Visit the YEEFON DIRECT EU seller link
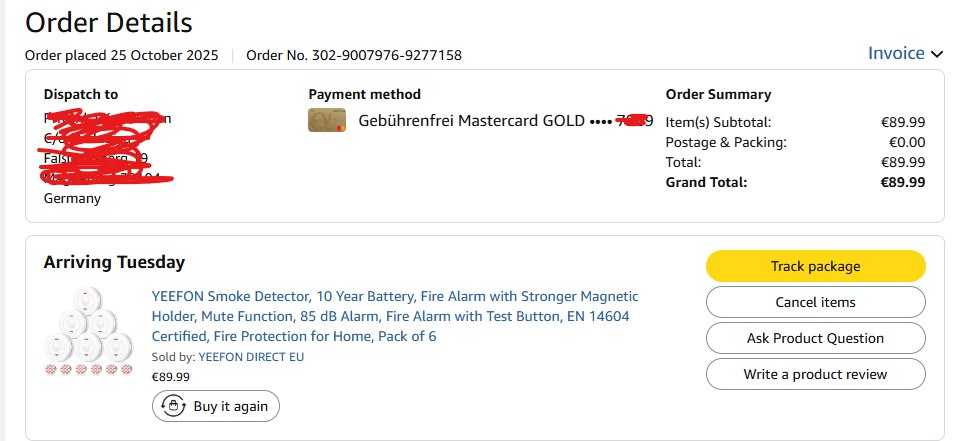The image size is (961, 441). point(251,357)
